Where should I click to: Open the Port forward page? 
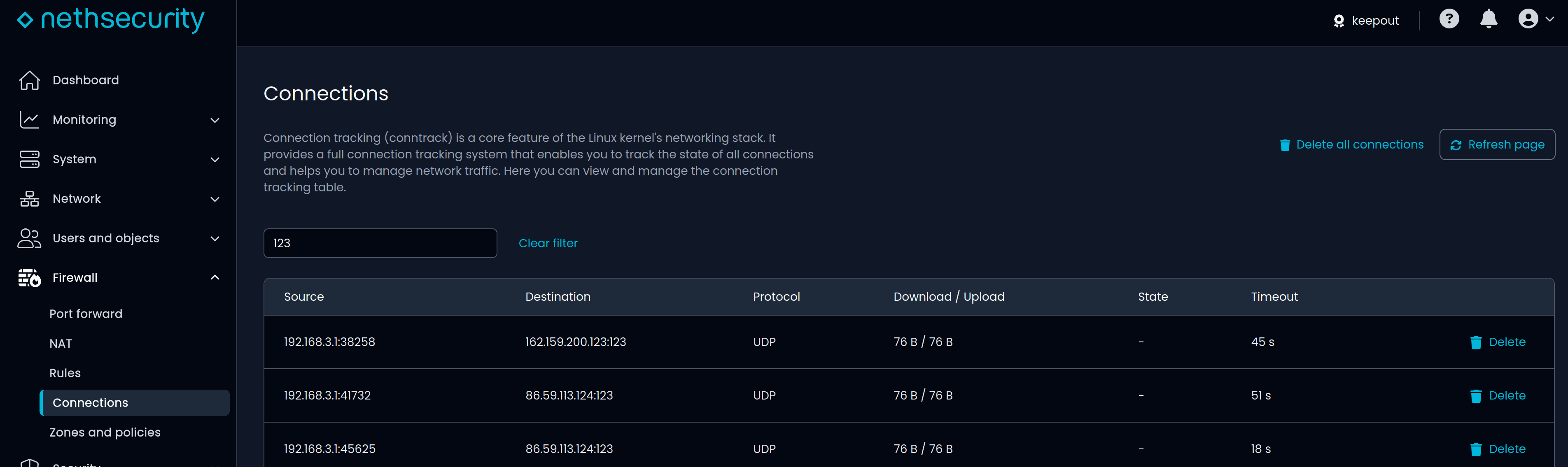coord(86,314)
